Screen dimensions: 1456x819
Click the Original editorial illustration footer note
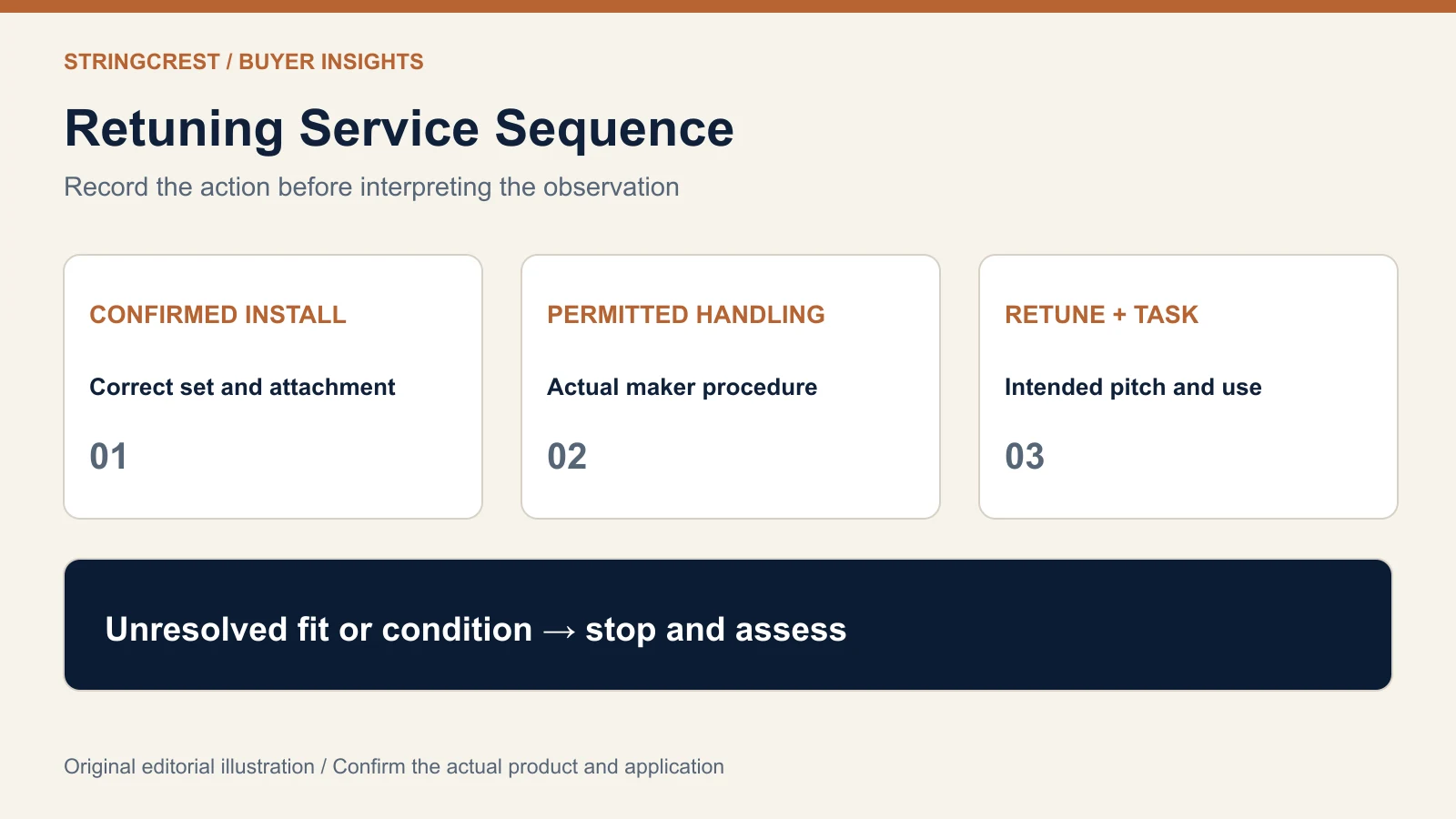pos(394,766)
